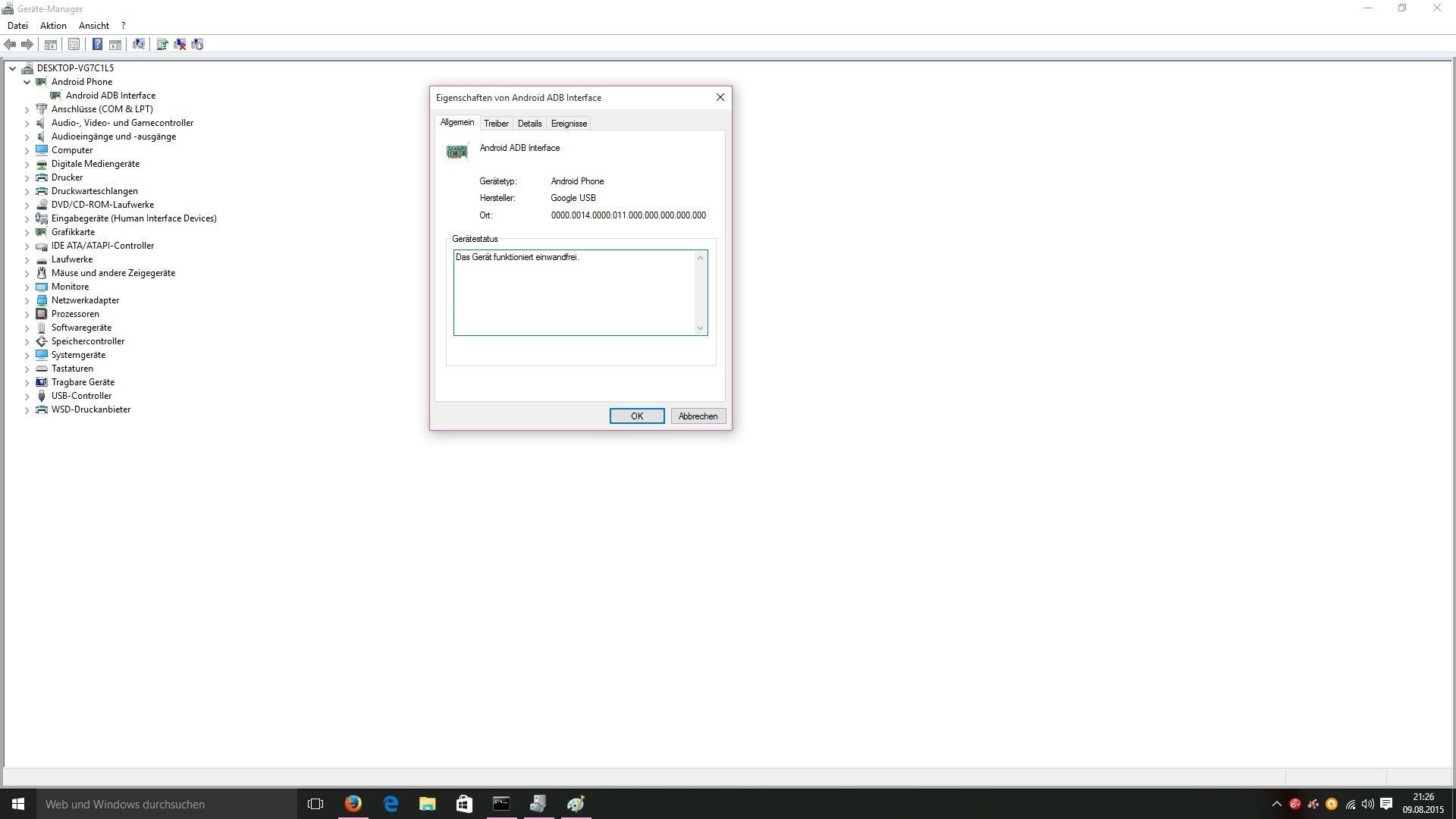Image resolution: width=1456 pixels, height=819 pixels.
Task: Expand the Tragbare Geräte category
Action: [27, 382]
